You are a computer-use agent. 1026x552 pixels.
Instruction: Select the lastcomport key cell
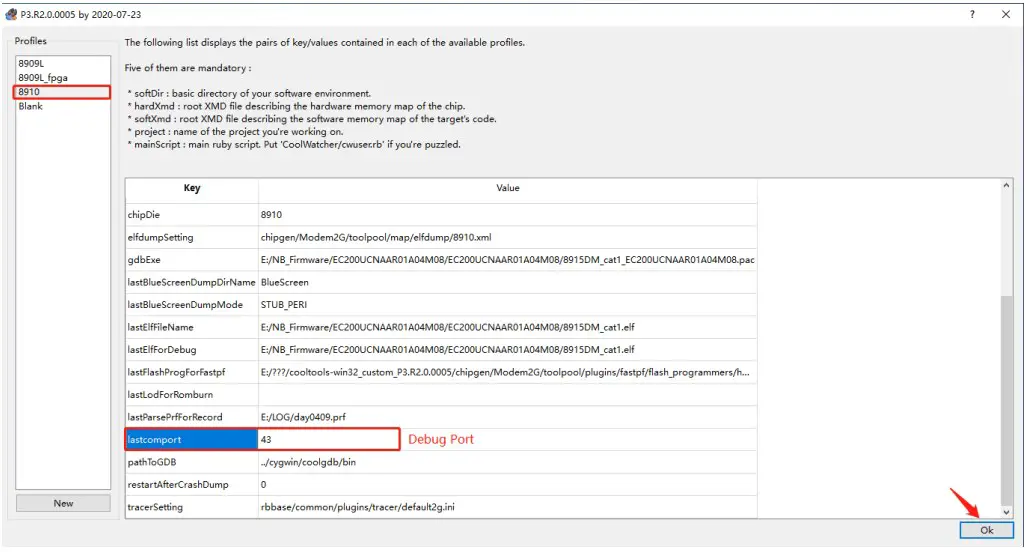(191, 439)
